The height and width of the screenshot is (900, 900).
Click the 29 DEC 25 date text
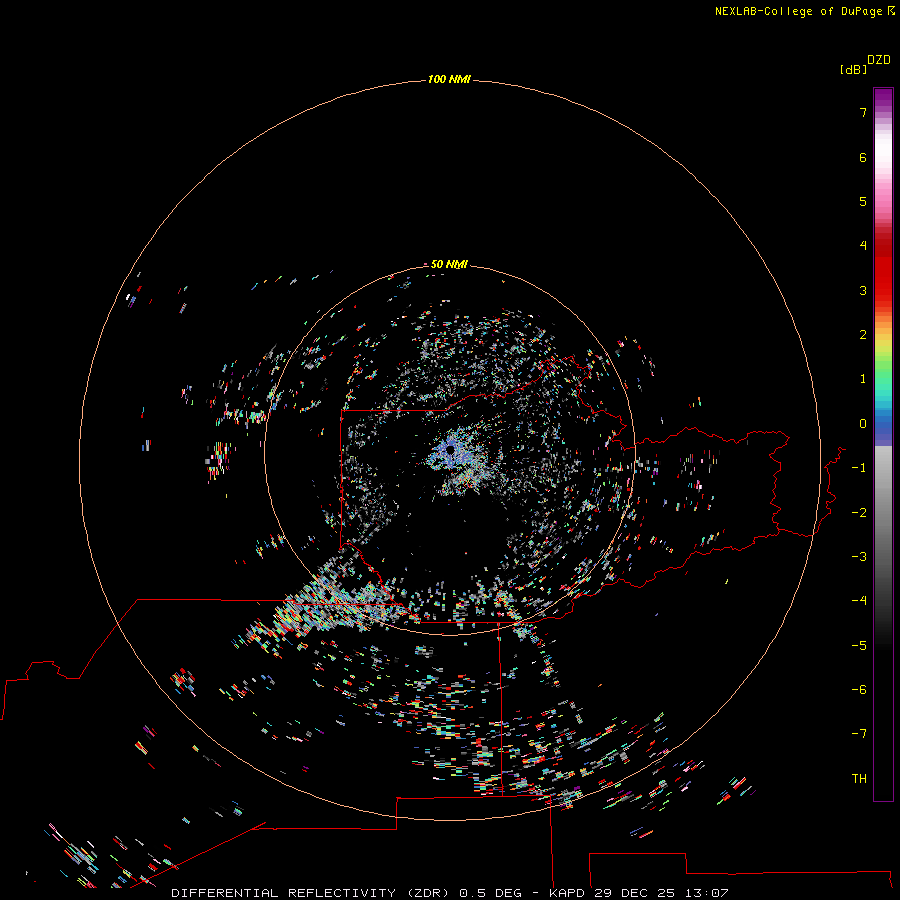tap(635, 893)
